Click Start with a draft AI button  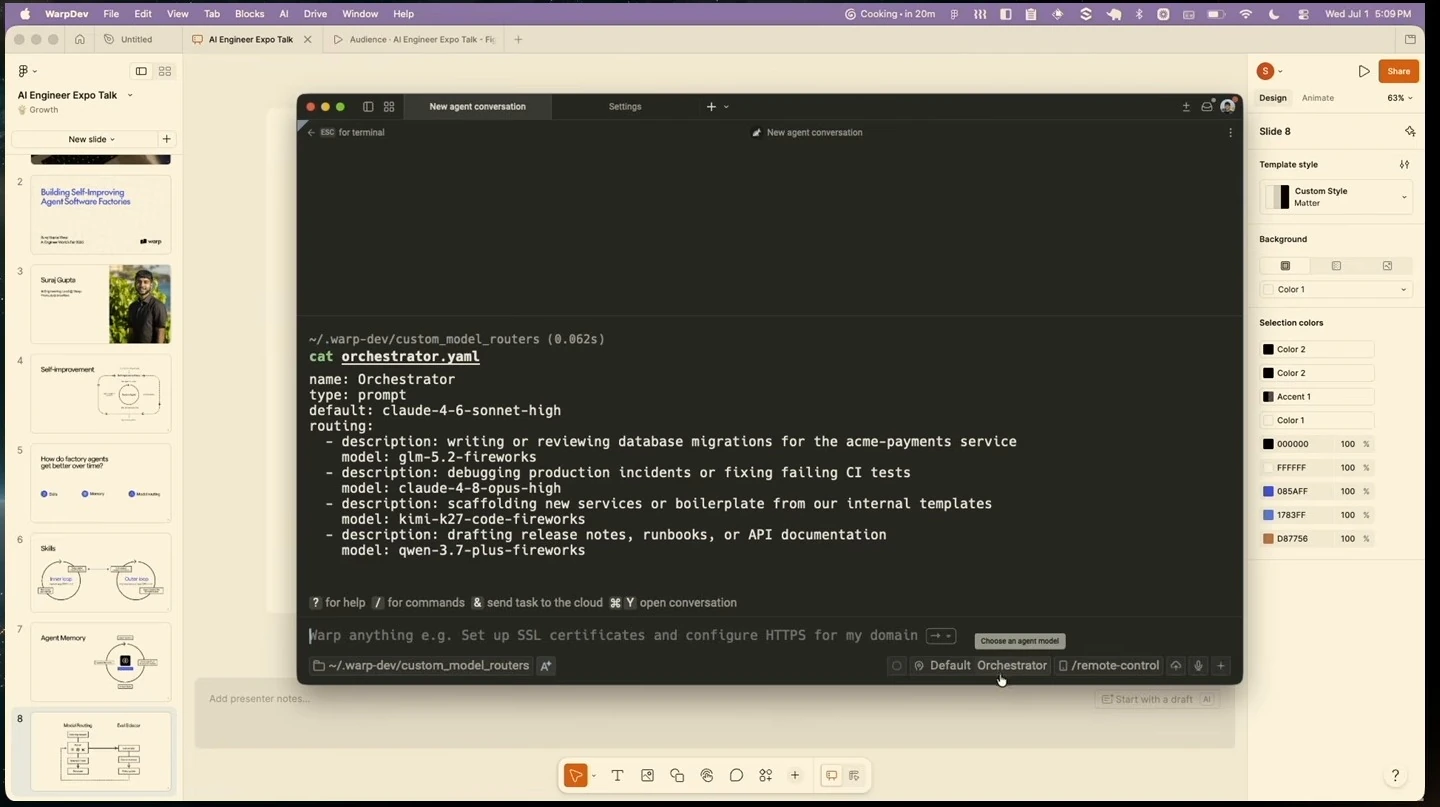(1157, 699)
